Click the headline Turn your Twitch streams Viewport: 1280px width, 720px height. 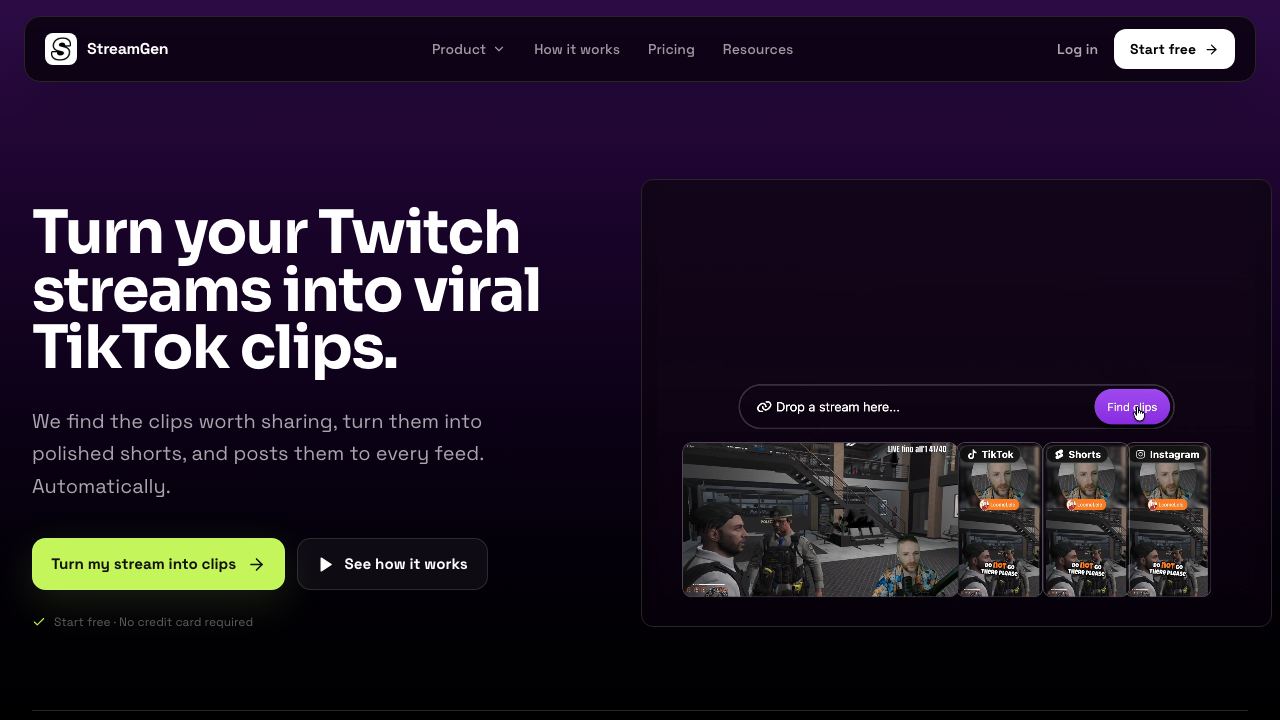[x=286, y=290]
